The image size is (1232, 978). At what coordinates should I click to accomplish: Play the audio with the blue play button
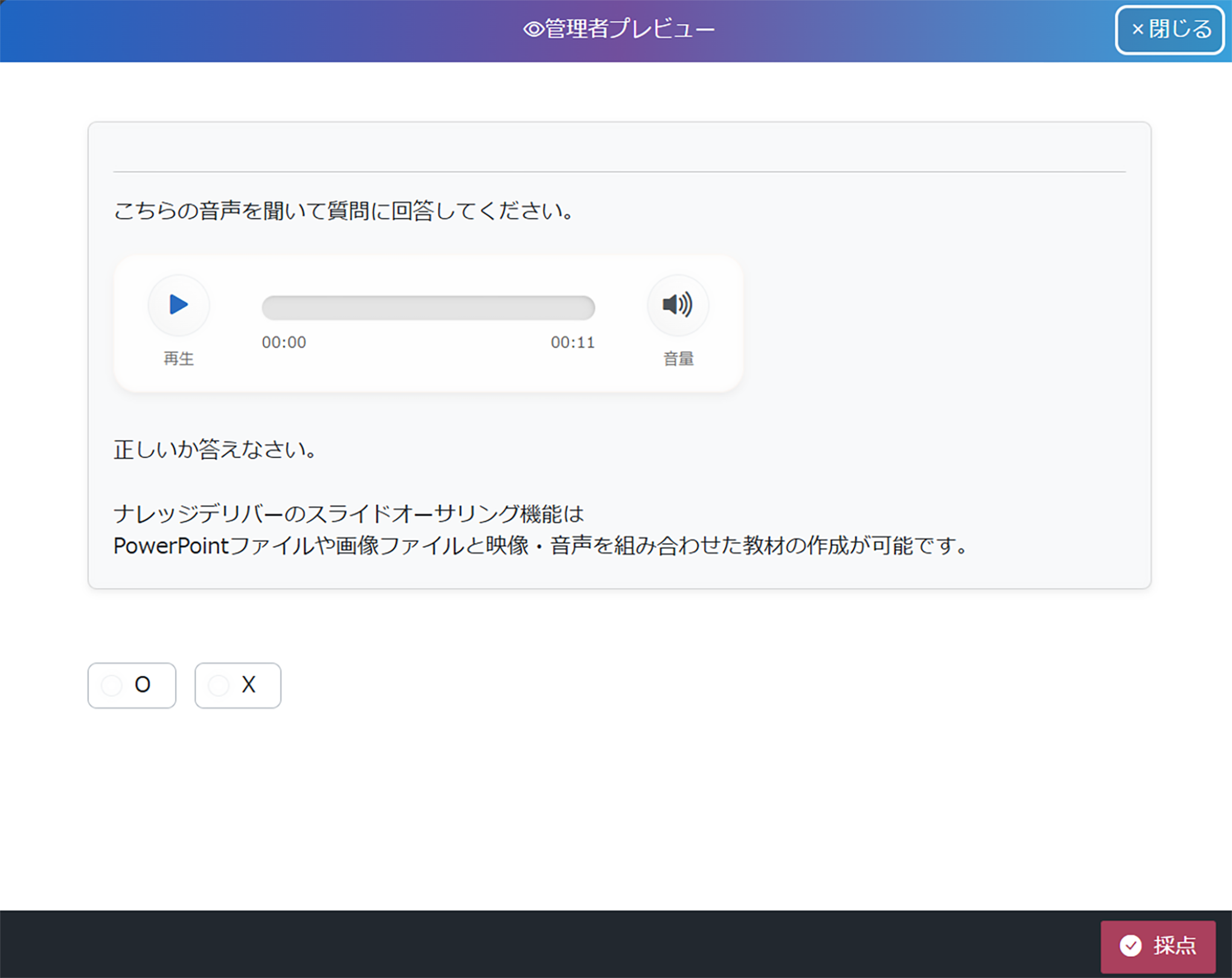pyautogui.click(x=179, y=305)
